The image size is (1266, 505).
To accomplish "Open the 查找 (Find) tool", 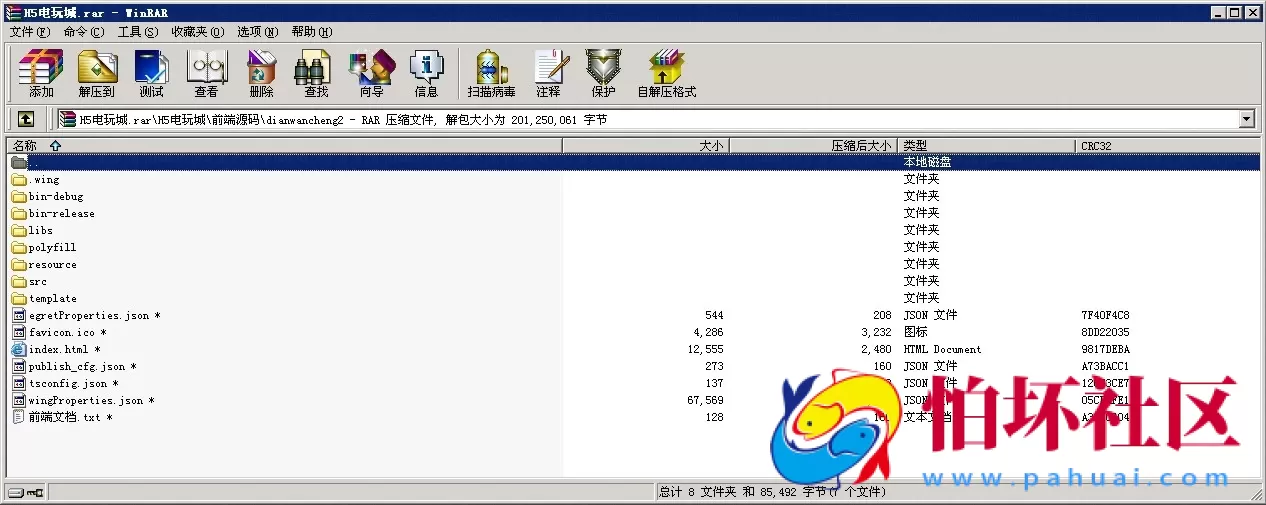I will pos(316,73).
